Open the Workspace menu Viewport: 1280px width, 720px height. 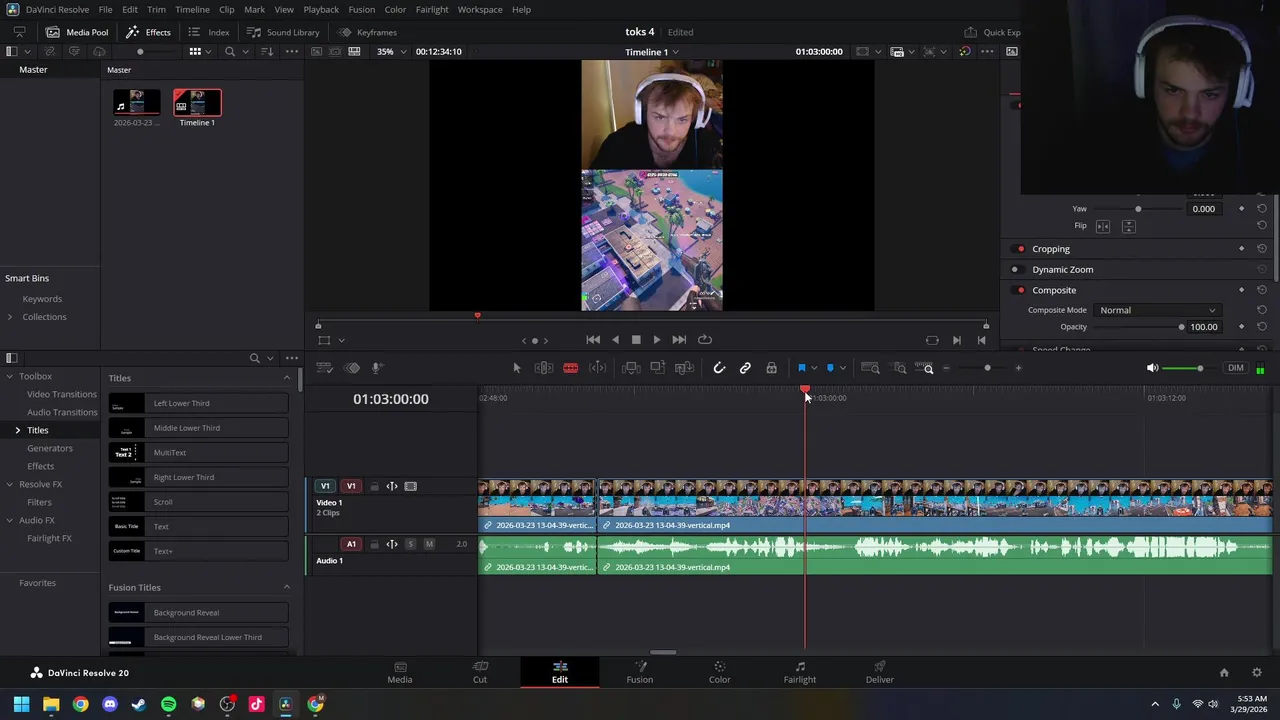tap(480, 9)
